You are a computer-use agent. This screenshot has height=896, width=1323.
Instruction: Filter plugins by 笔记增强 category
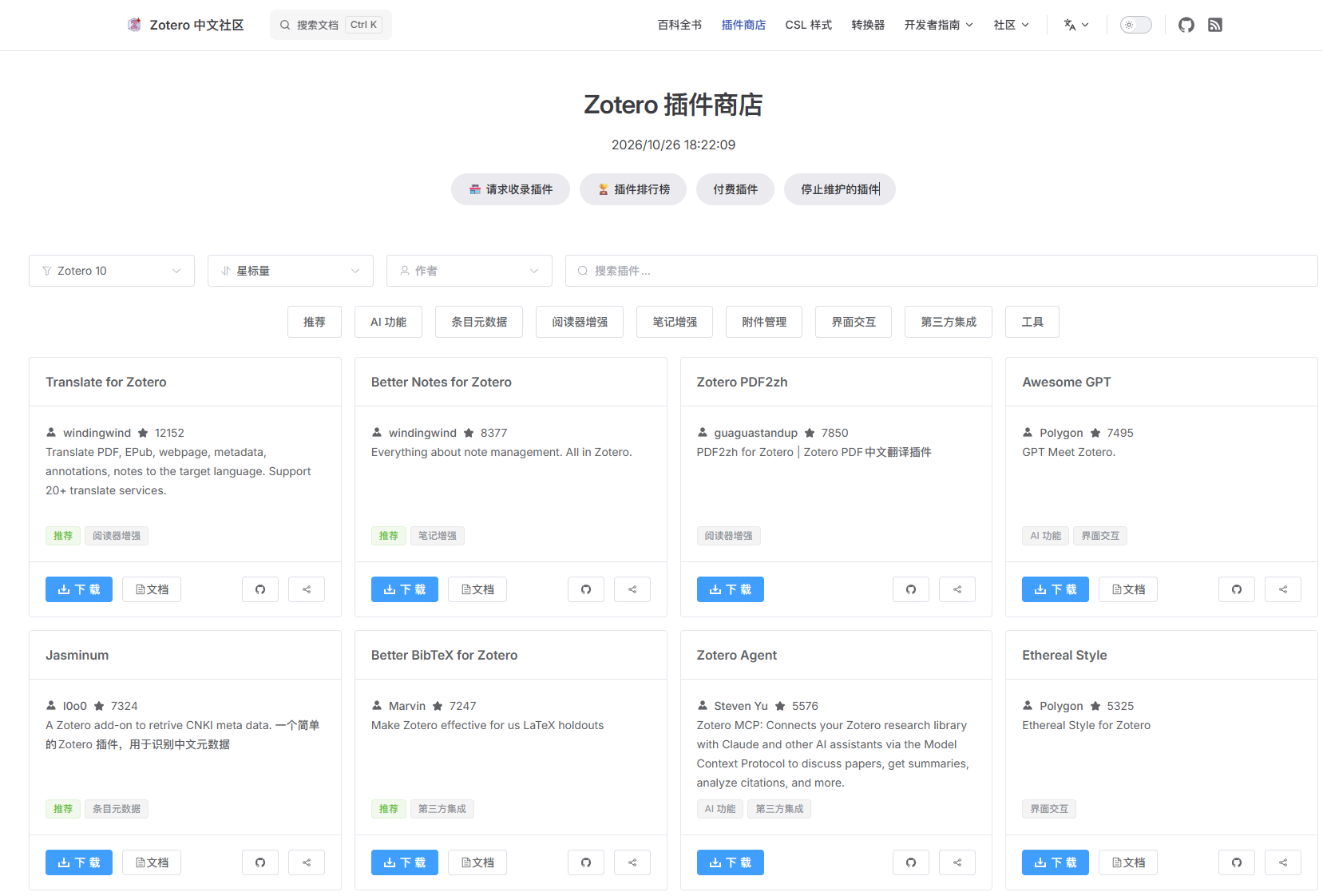675,322
